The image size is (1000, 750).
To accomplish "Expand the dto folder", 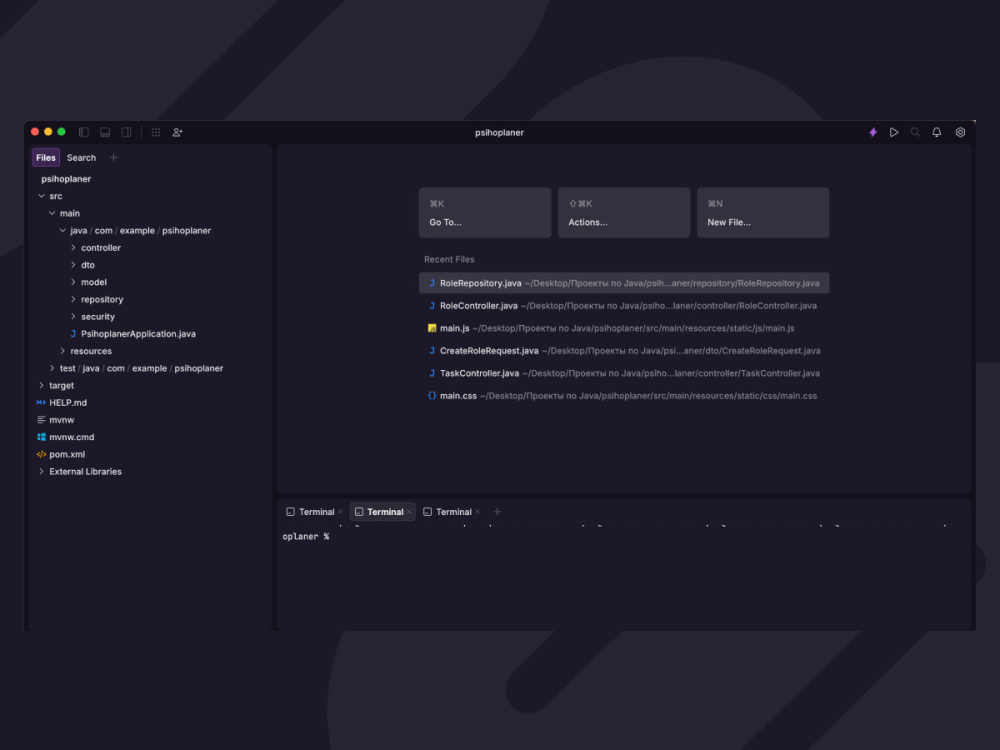I will (x=73, y=265).
